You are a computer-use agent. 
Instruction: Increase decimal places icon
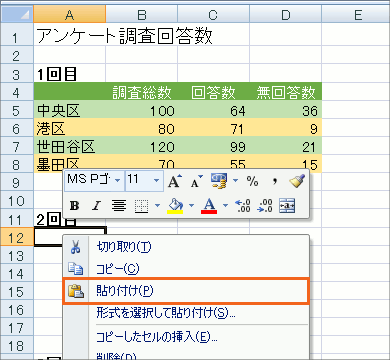(x=243, y=206)
